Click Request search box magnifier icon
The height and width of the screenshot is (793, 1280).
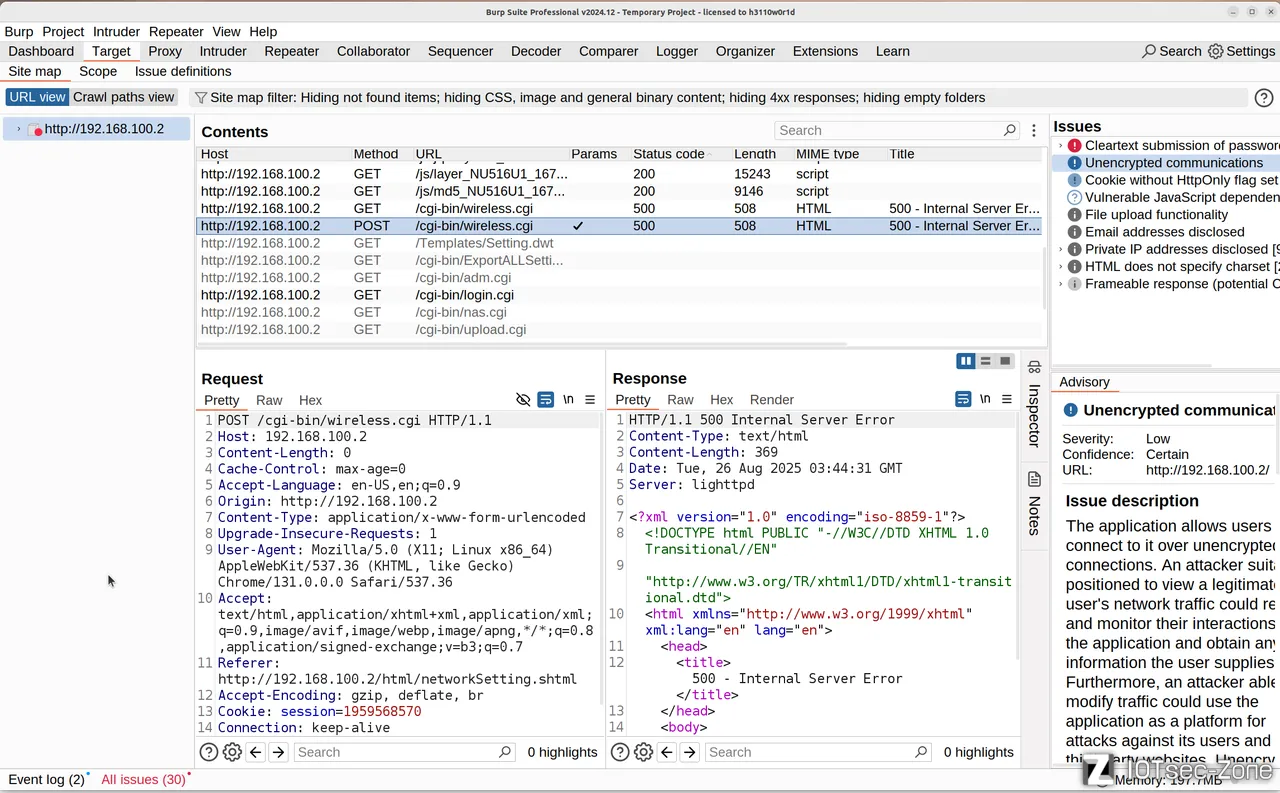pyautogui.click(x=505, y=752)
